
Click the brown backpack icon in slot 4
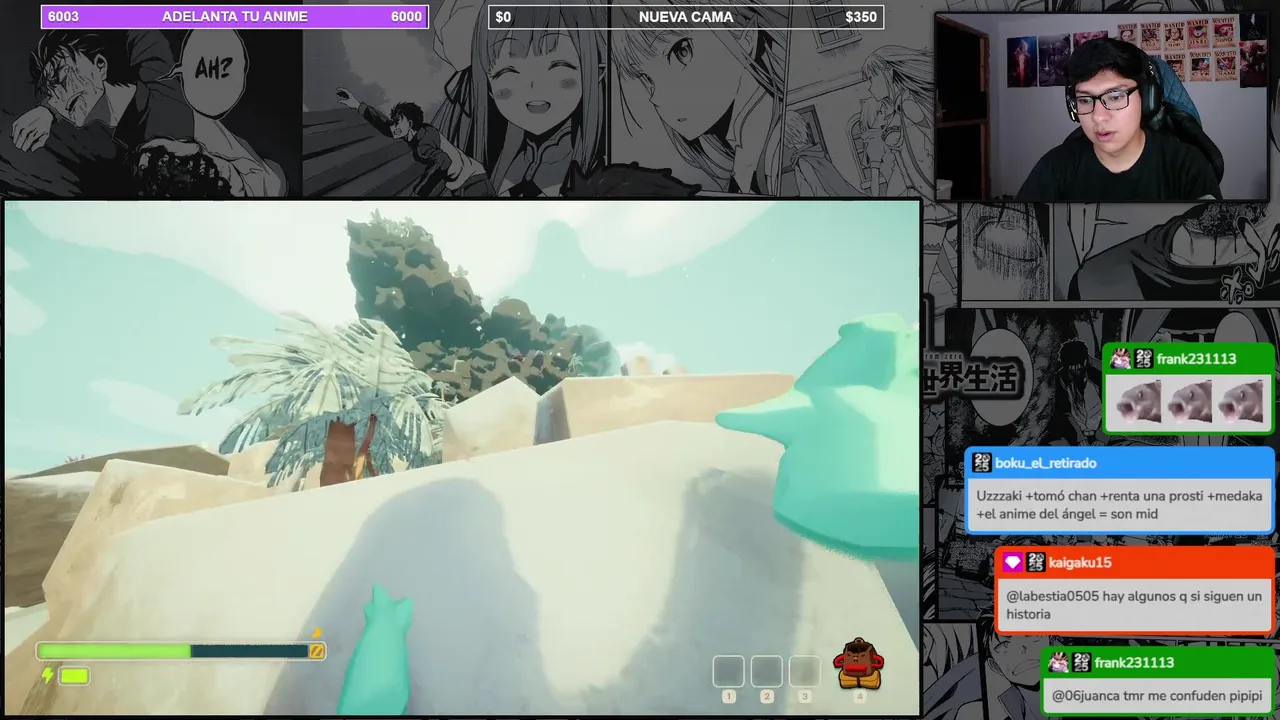tap(858, 664)
